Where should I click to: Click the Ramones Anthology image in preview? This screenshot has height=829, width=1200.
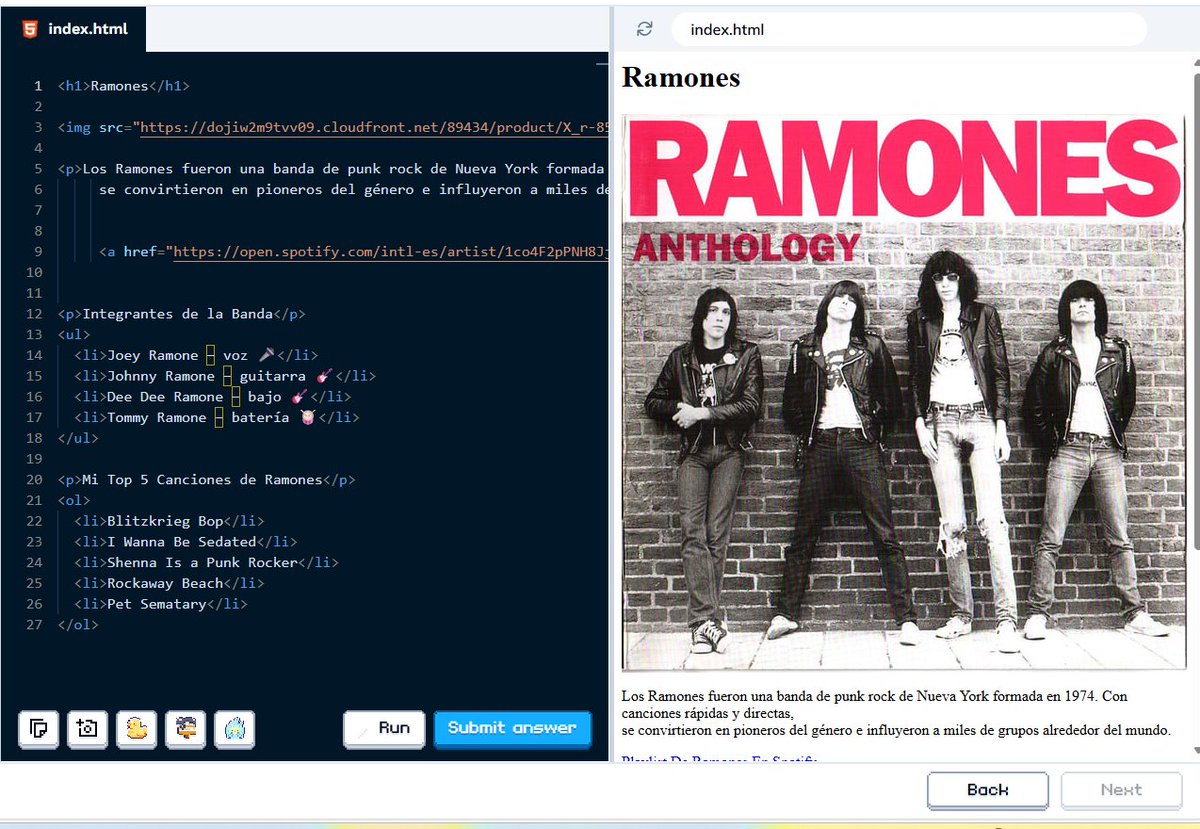[x=904, y=392]
